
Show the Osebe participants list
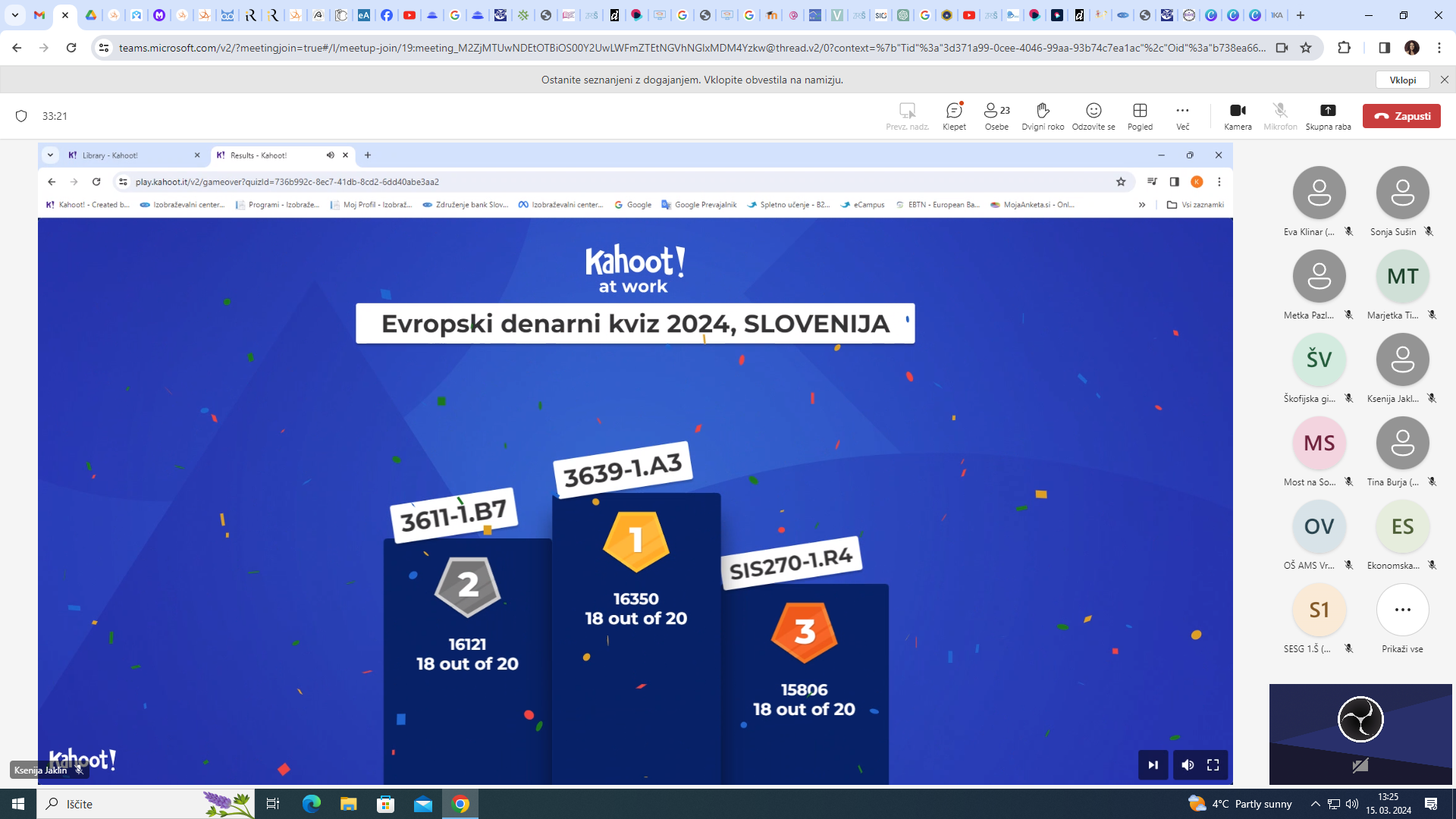coord(996,116)
